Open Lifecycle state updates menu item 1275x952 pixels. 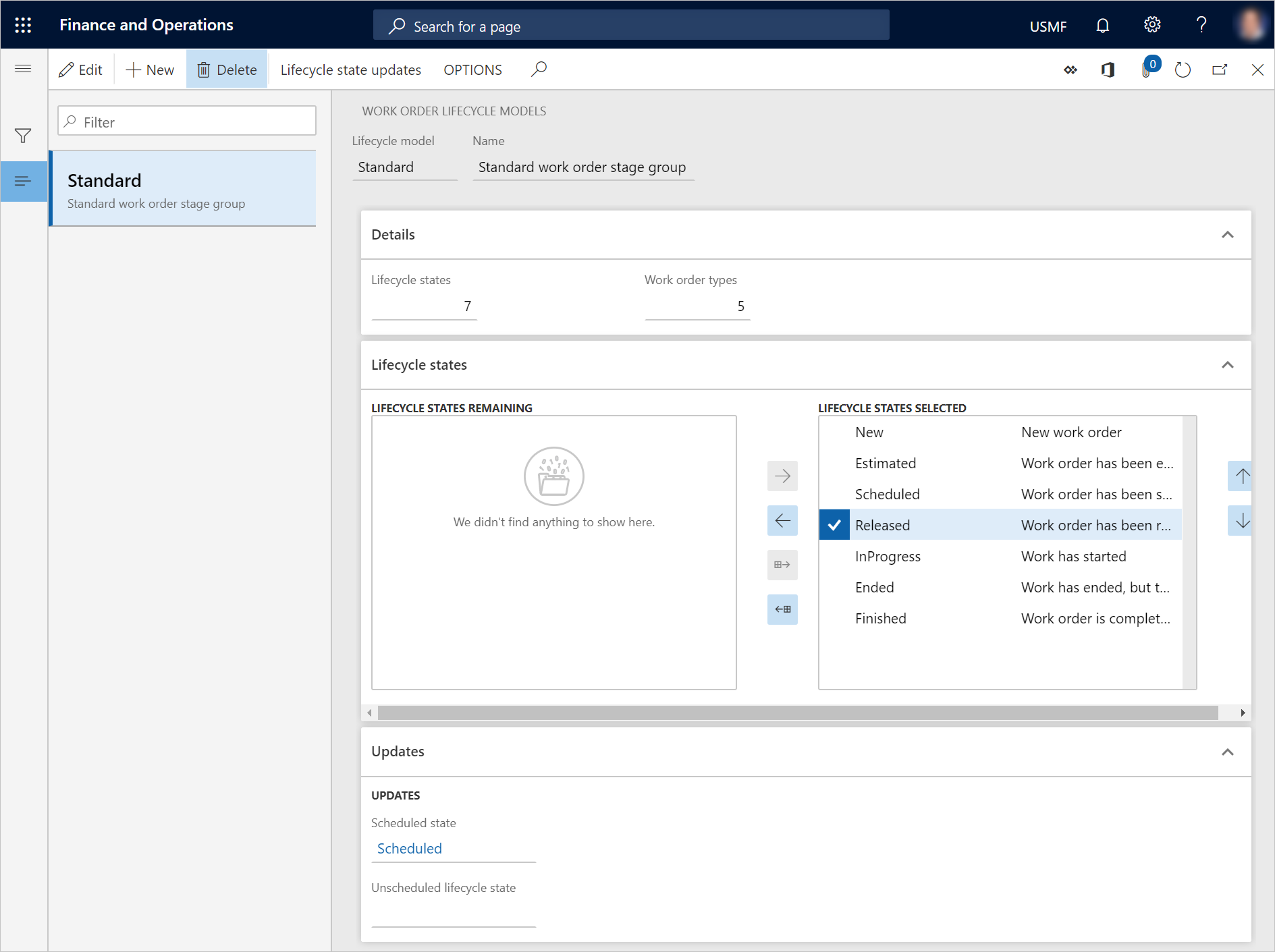coord(350,69)
